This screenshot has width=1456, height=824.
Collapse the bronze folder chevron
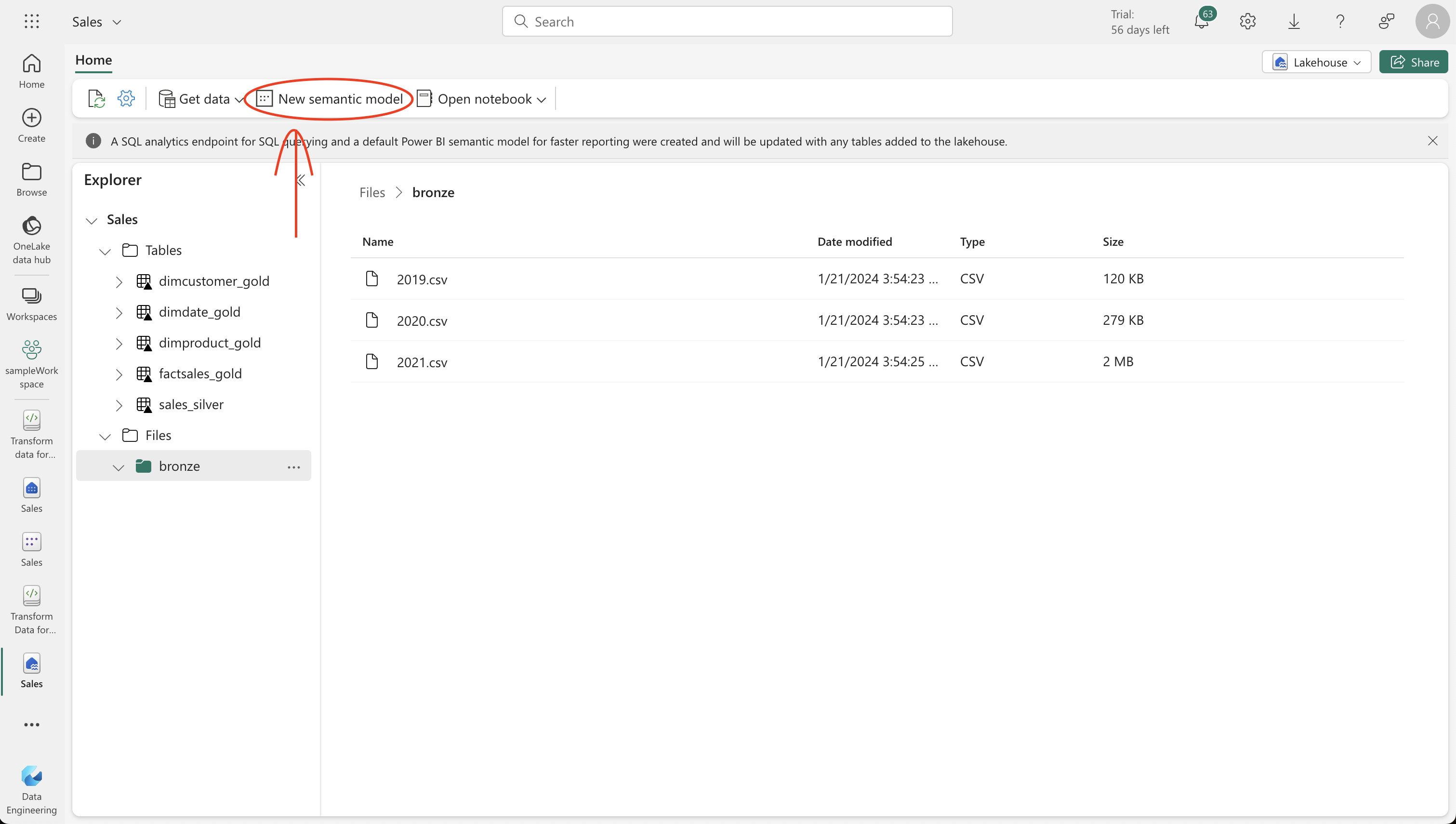point(118,467)
